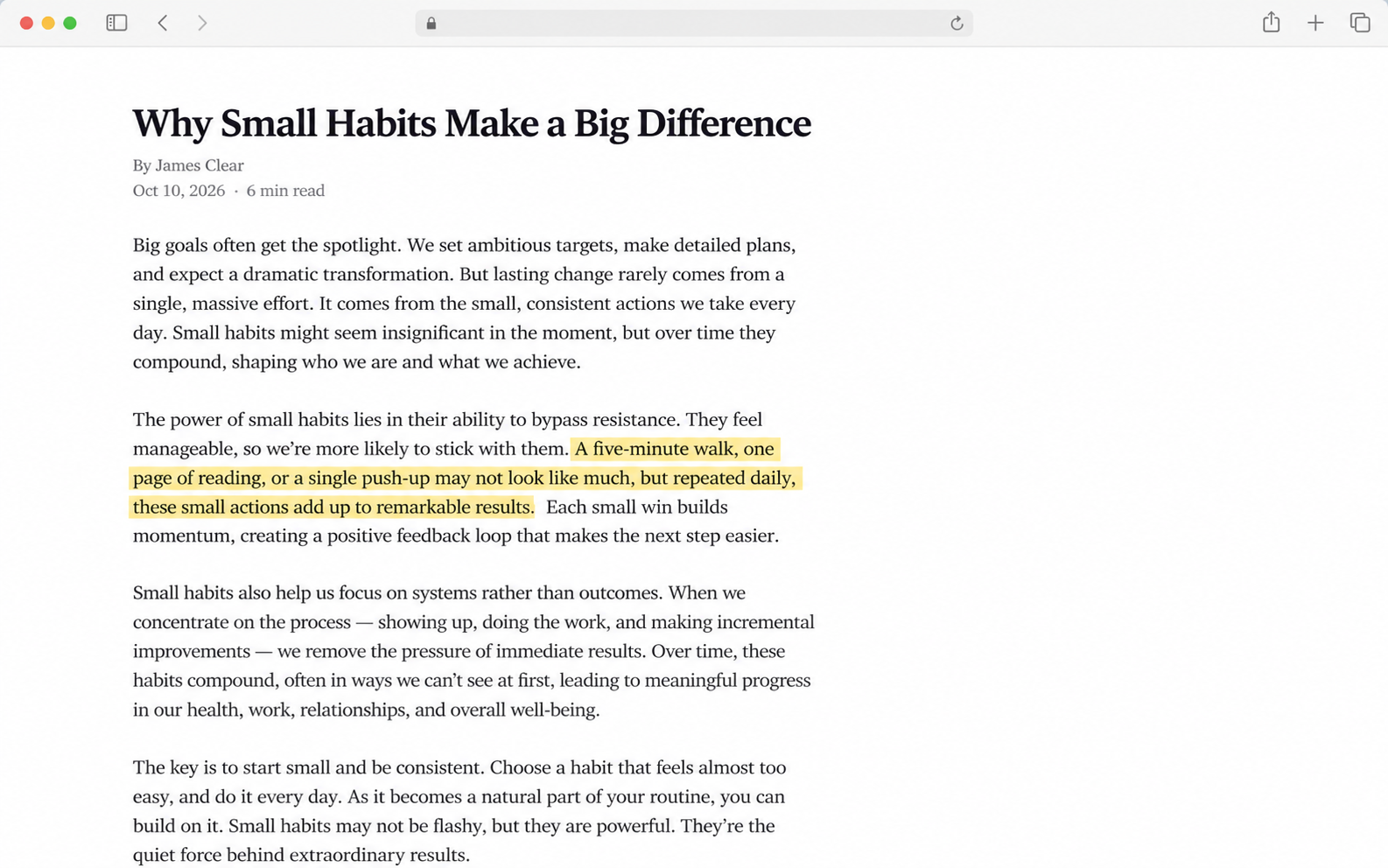The image size is (1388, 868).
Task: Focus the address bar field
Action: pyautogui.click(x=694, y=24)
